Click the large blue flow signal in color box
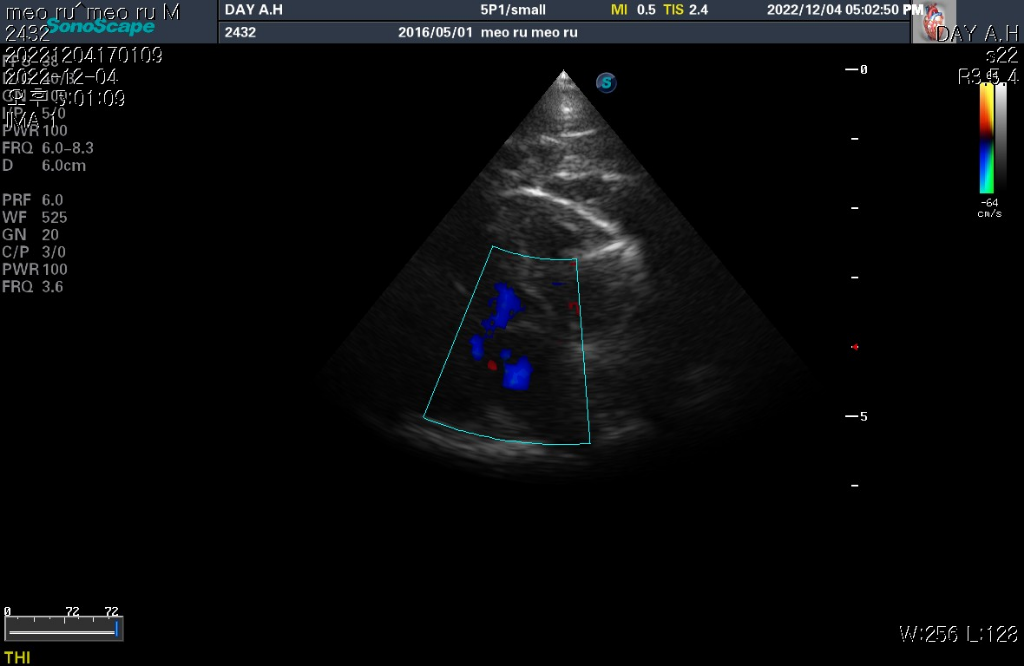This screenshot has height=666, width=1024. point(517,374)
